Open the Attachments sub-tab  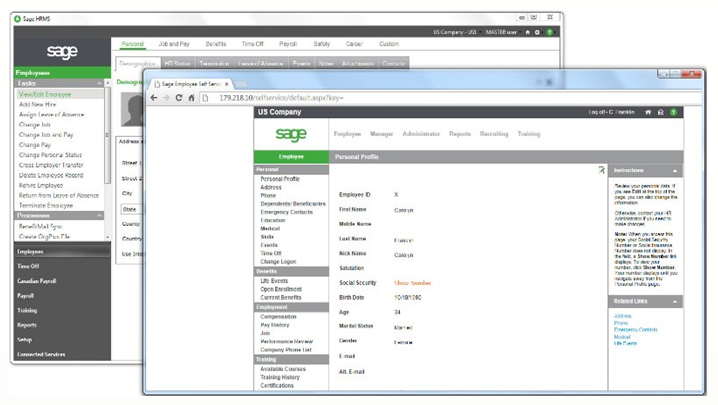358,63
